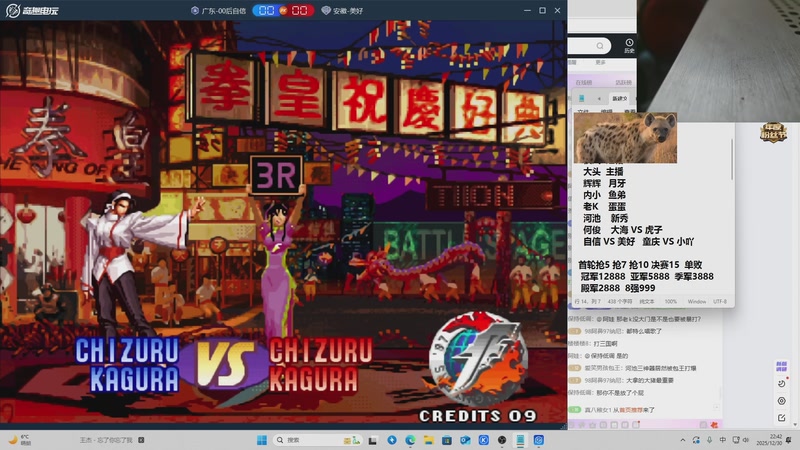
Task: Click search magnifier in background window
Action: (x=600, y=46)
